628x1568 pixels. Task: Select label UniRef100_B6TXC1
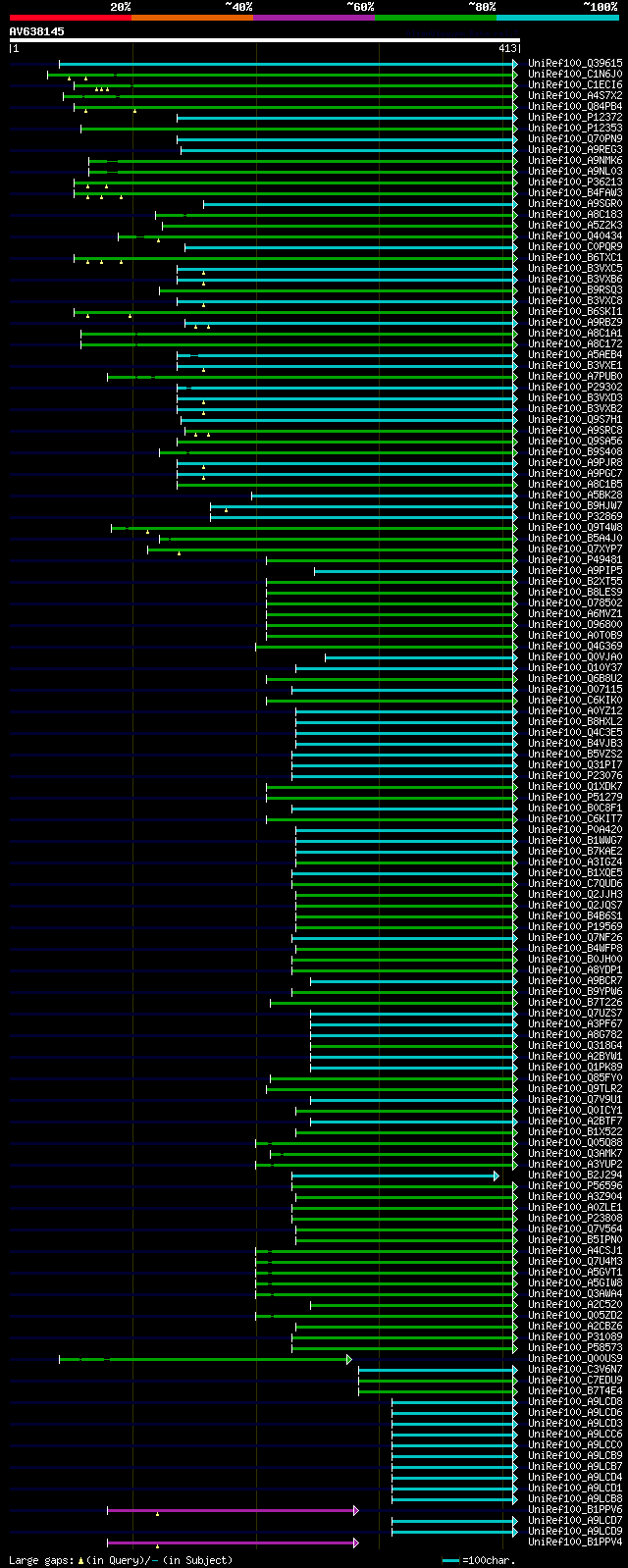pyautogui.click(x=575, y=257)
